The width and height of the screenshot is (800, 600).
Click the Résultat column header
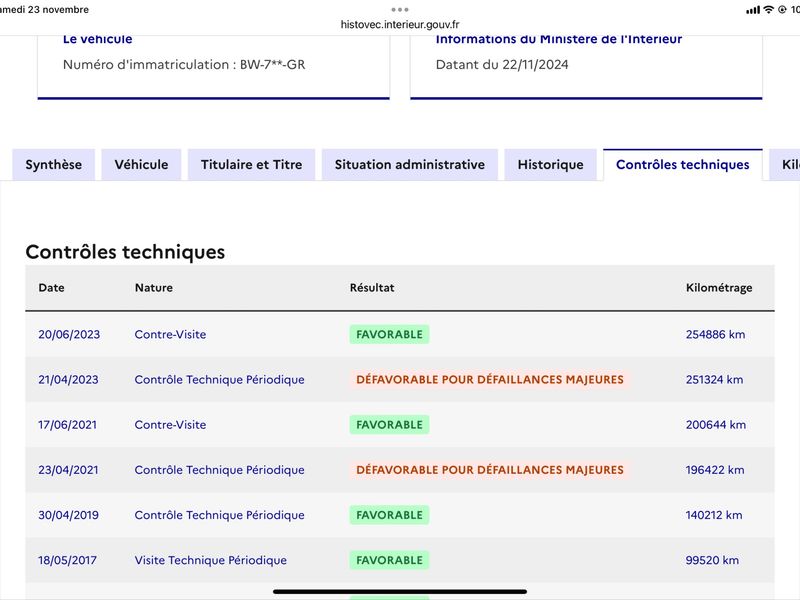372,288
